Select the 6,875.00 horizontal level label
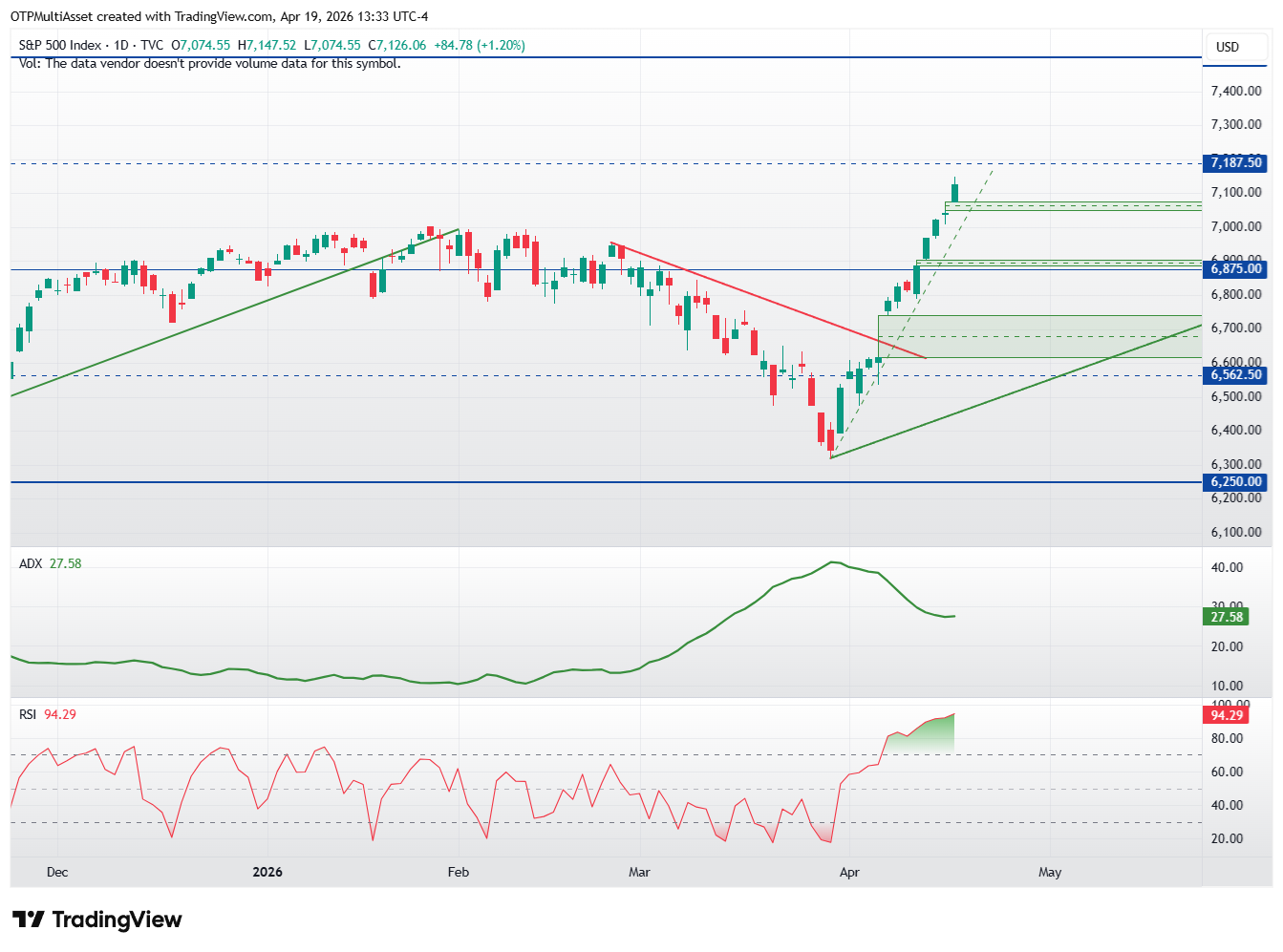The image size is (1283, 952). tap(1235, 269)
